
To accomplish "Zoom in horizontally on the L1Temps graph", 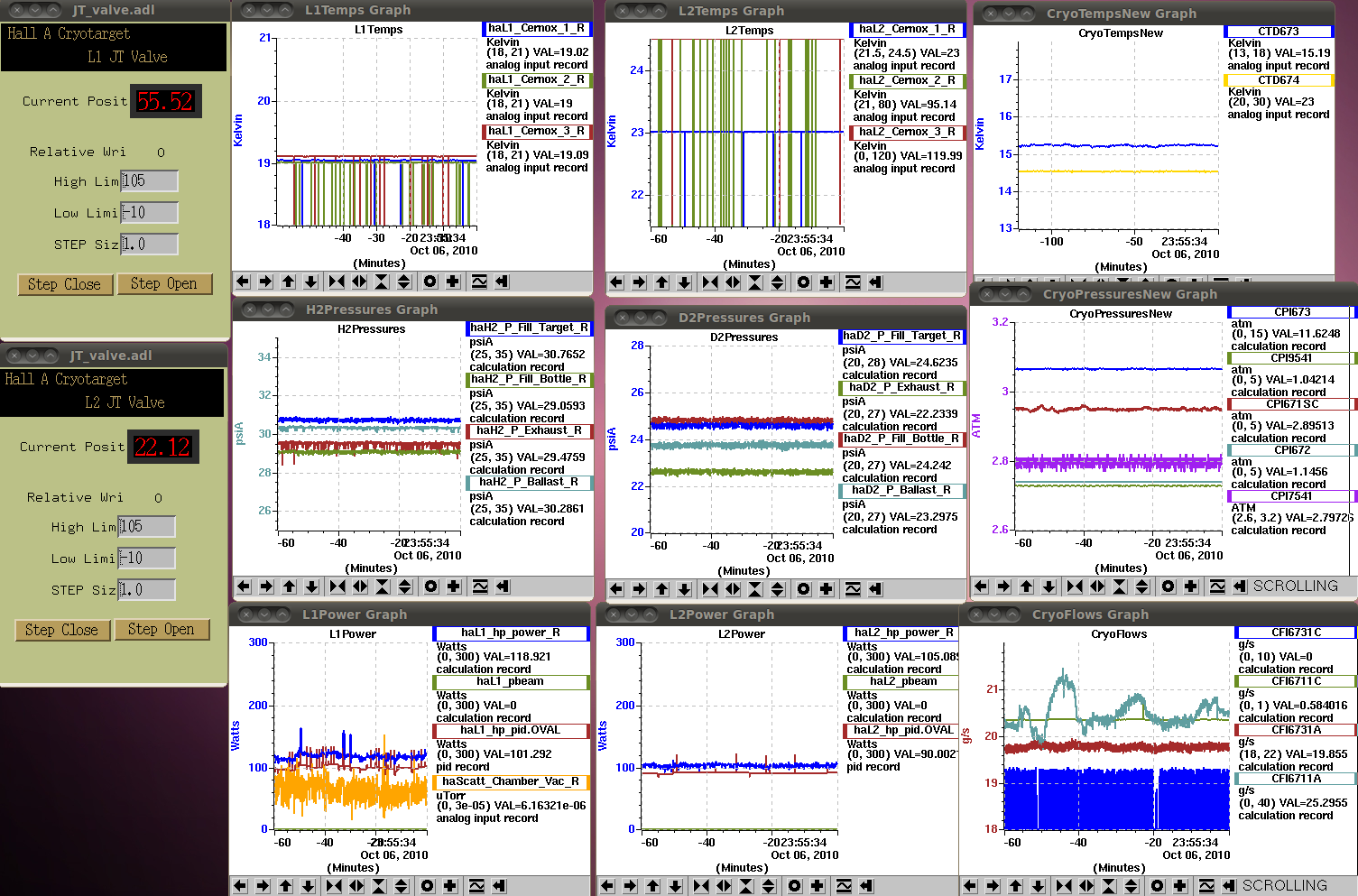I will tap(337, 282).
